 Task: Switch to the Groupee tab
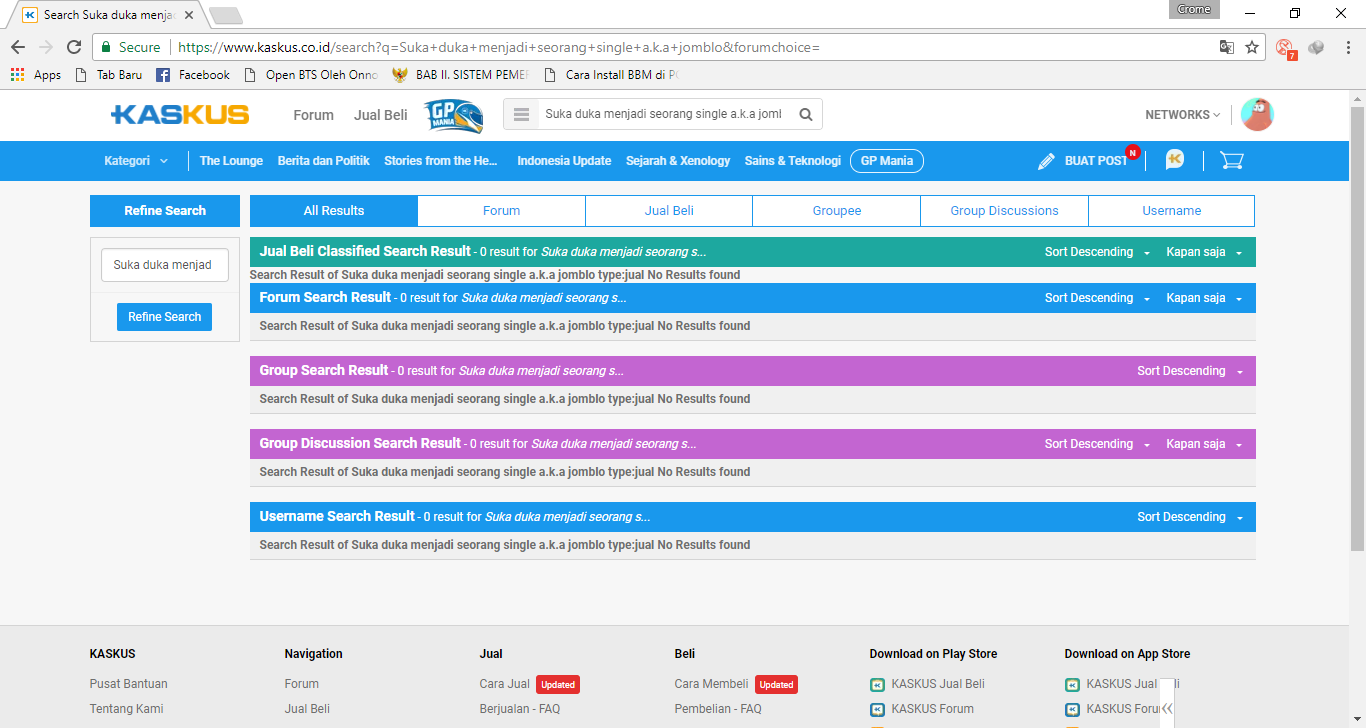coord(837,211)
